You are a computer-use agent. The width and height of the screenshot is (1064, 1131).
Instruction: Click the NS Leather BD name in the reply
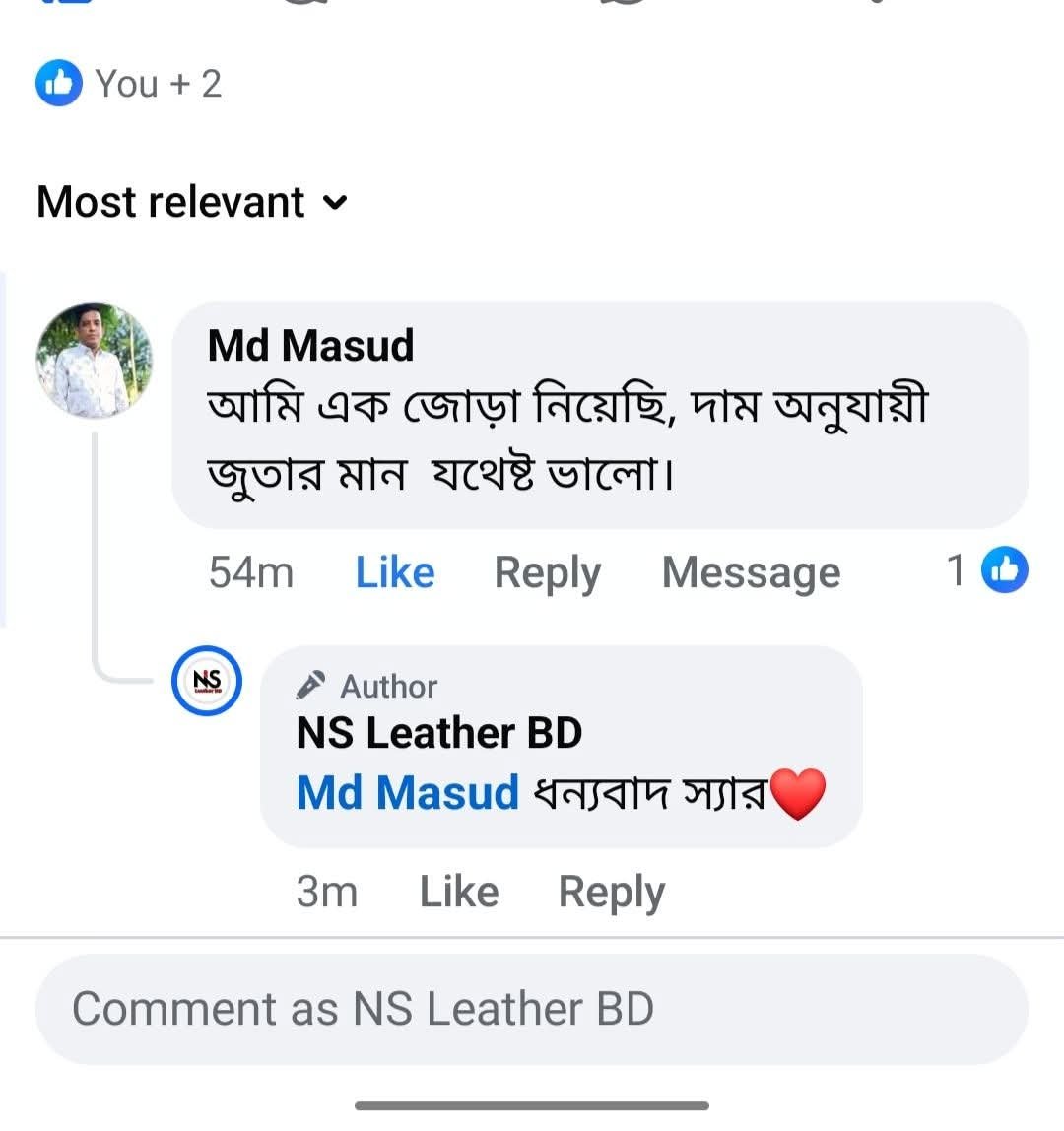tap(439, 733)
